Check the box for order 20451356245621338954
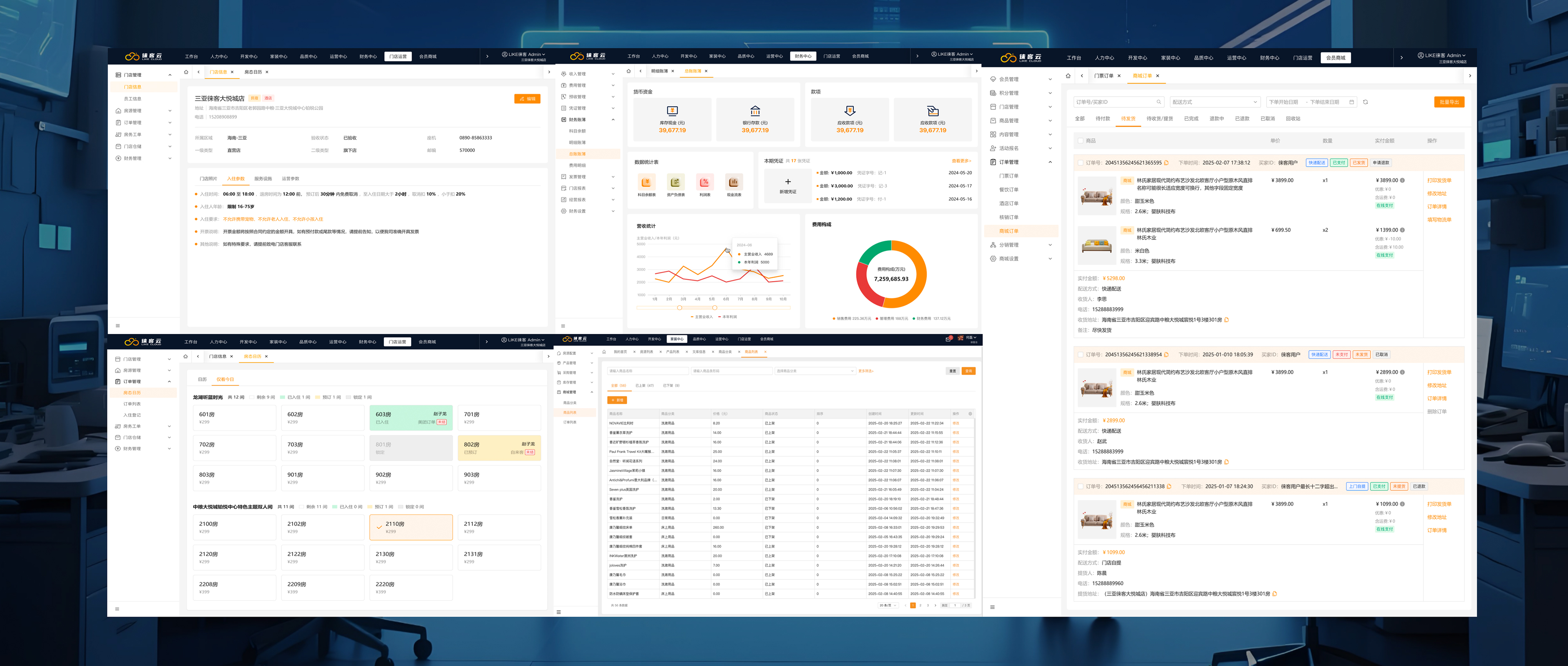1568x666 pixels. pos(1081,355)
